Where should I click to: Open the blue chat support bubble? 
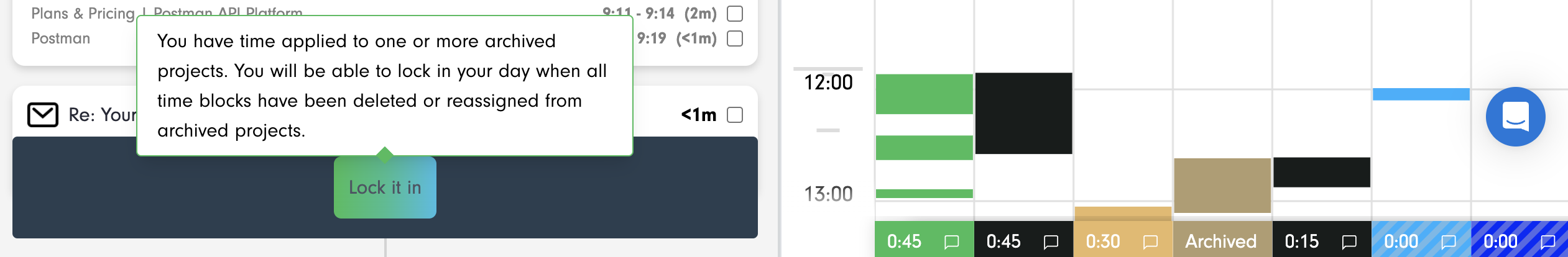click(1515, 117)
